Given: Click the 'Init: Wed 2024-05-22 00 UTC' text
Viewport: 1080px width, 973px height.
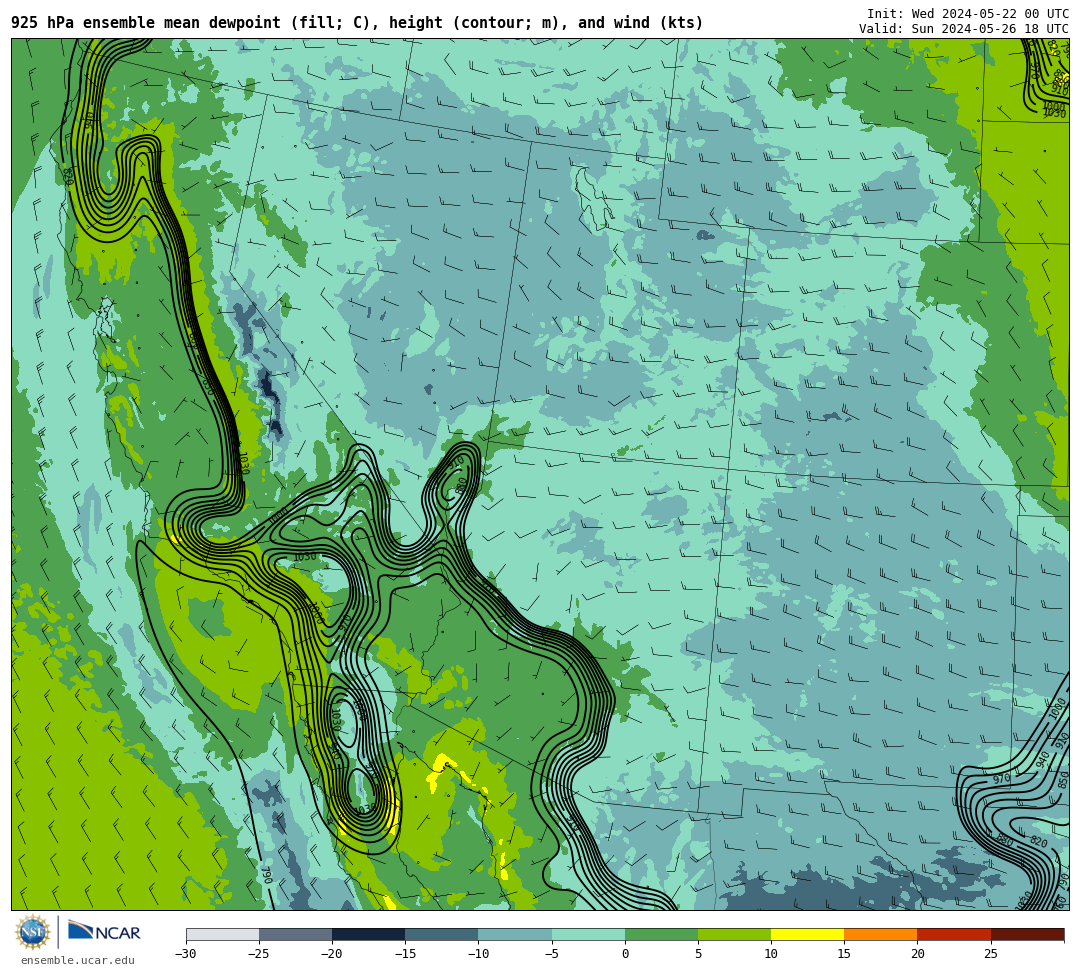Looking at the screenshot, I should tap(968, 14).
